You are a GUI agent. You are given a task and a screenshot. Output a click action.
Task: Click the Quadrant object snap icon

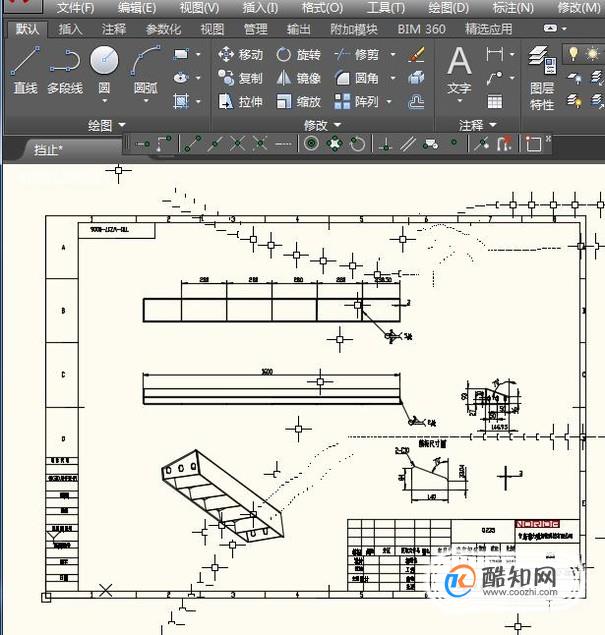point(334,144)
